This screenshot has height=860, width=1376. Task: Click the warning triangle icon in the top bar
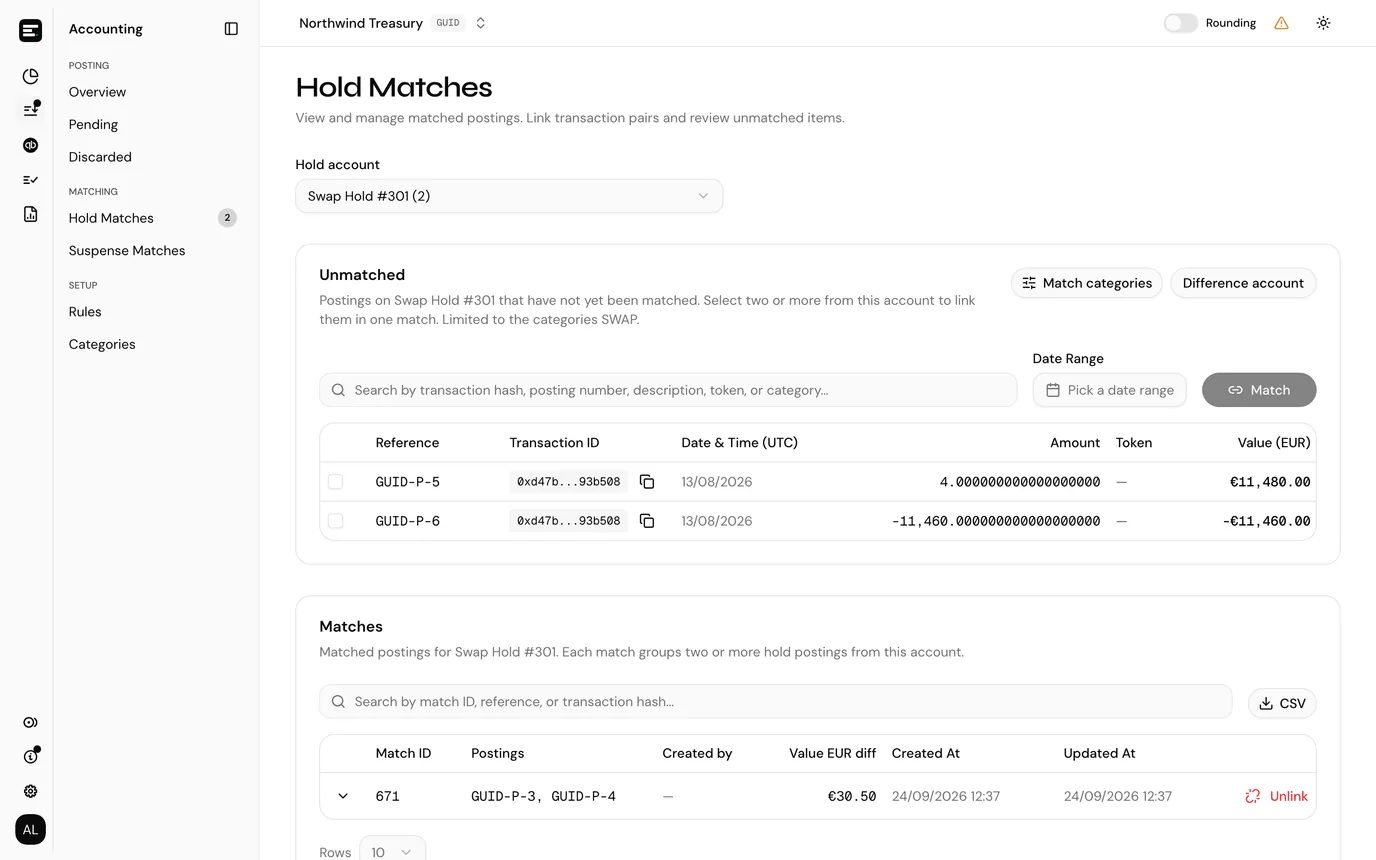[1281, 23]
